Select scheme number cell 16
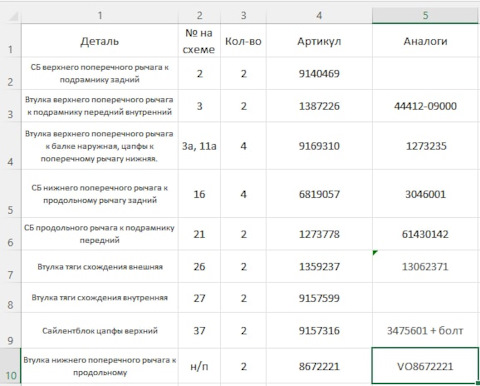This screenshot has width=480, height=386. coord(199,194)
